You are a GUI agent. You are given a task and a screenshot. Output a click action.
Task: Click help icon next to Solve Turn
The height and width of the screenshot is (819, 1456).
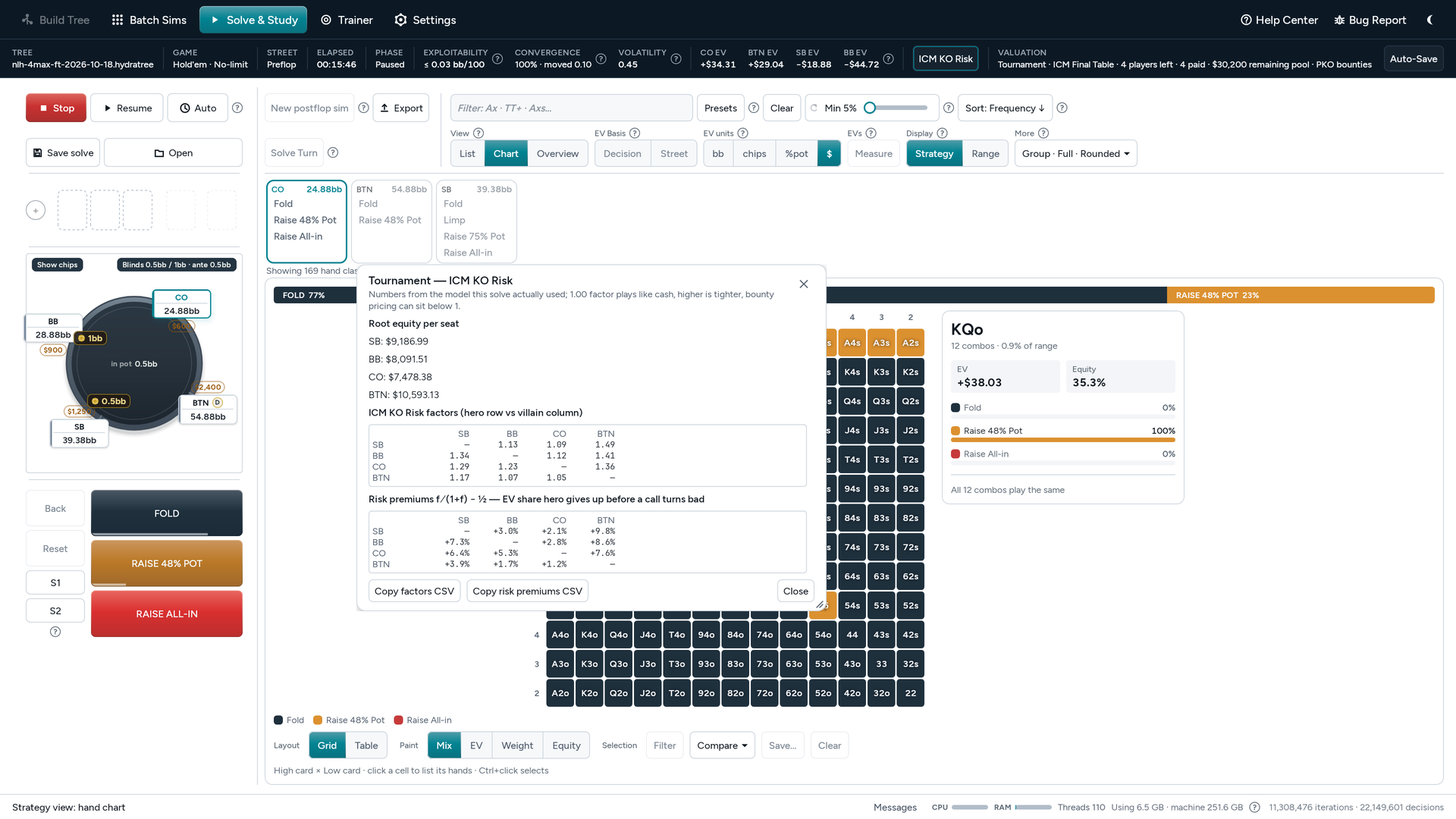(333, 152)
